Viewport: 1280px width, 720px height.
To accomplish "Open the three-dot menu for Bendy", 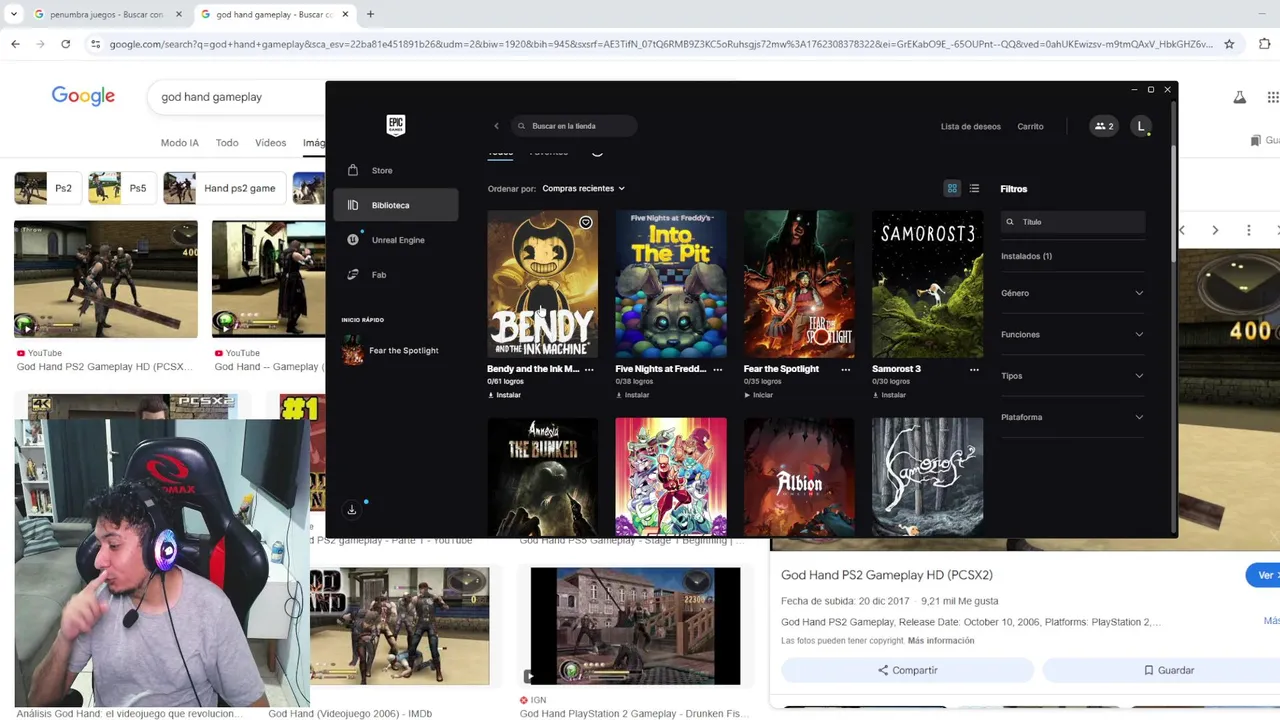I will click(x=589, y=369).
